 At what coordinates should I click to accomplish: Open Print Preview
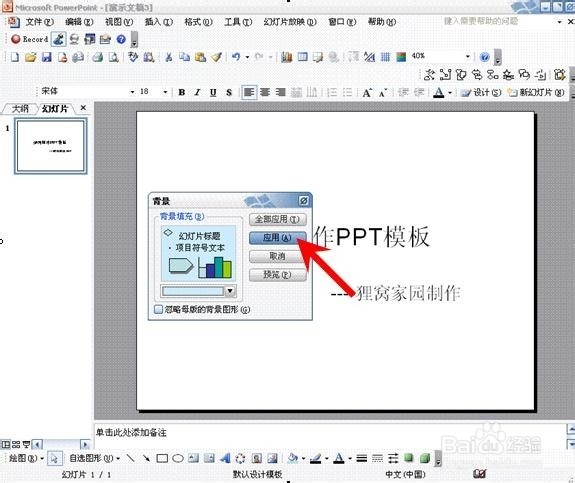[x=114, y=57]
